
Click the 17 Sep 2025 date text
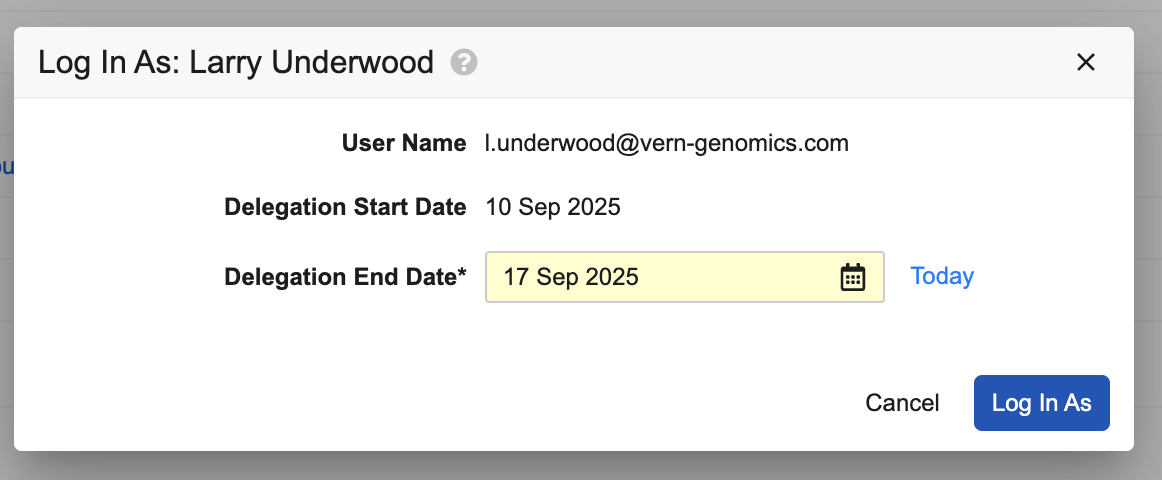coord(571,277)
